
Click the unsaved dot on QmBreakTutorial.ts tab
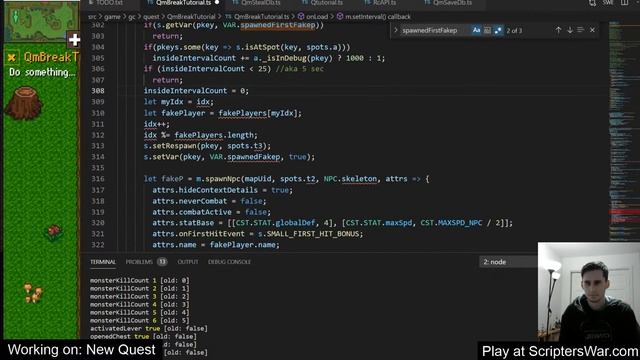[x=217, y=3]
